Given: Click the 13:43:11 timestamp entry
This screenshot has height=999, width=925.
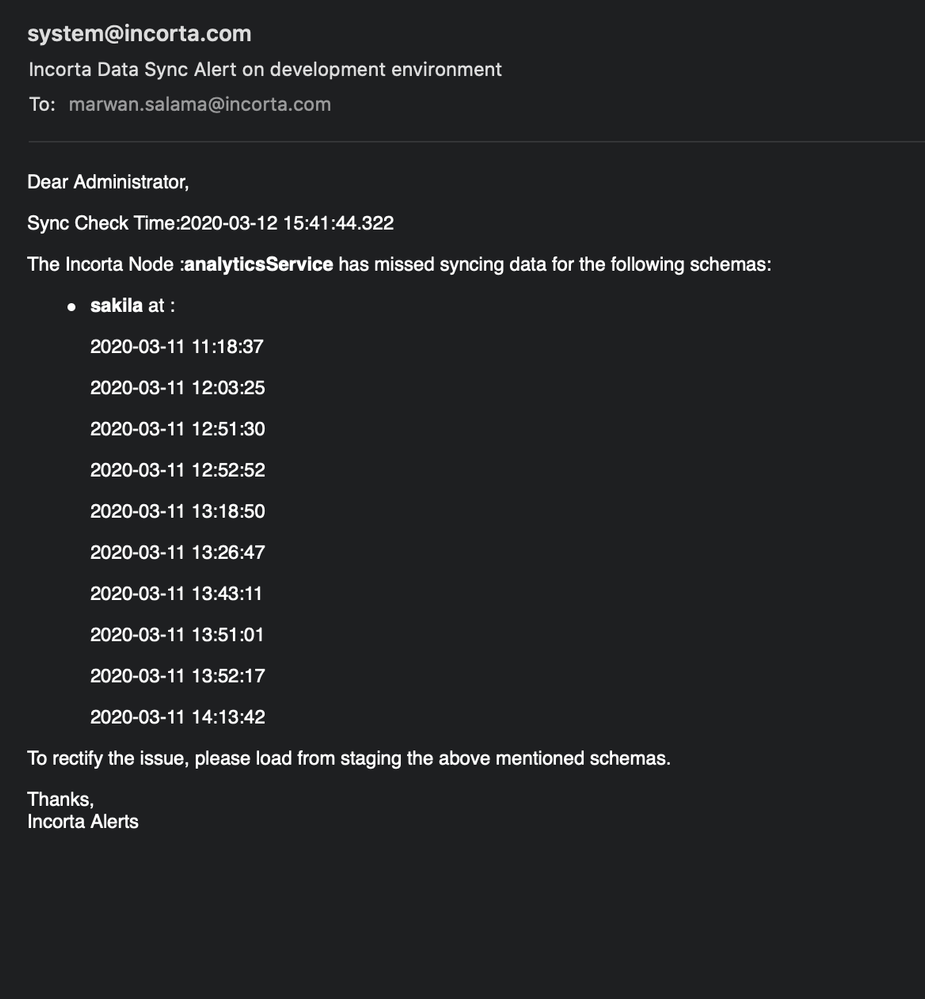Looking at the screenshot, I should 177,593.
